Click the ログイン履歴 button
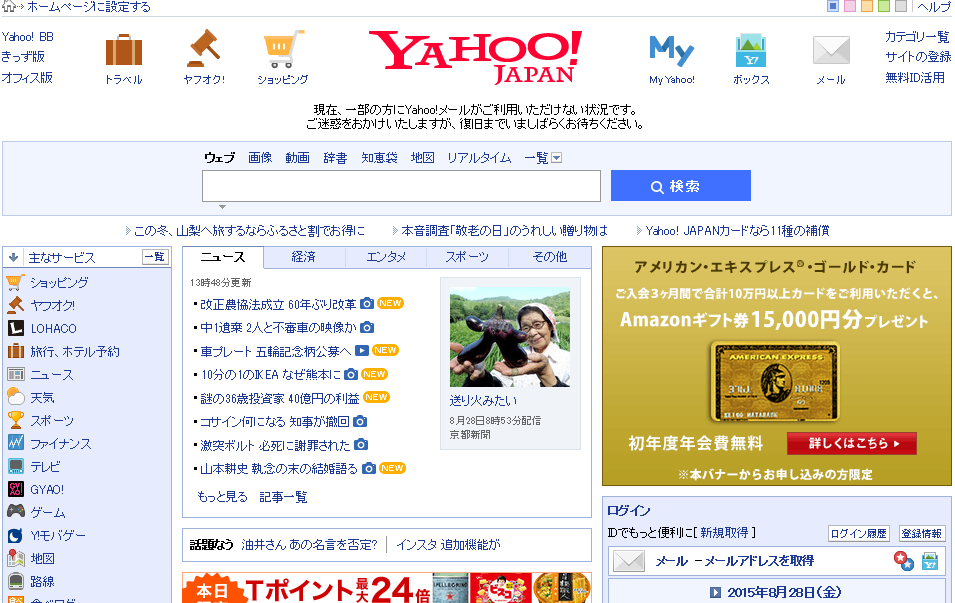 (x=859, y=534)
